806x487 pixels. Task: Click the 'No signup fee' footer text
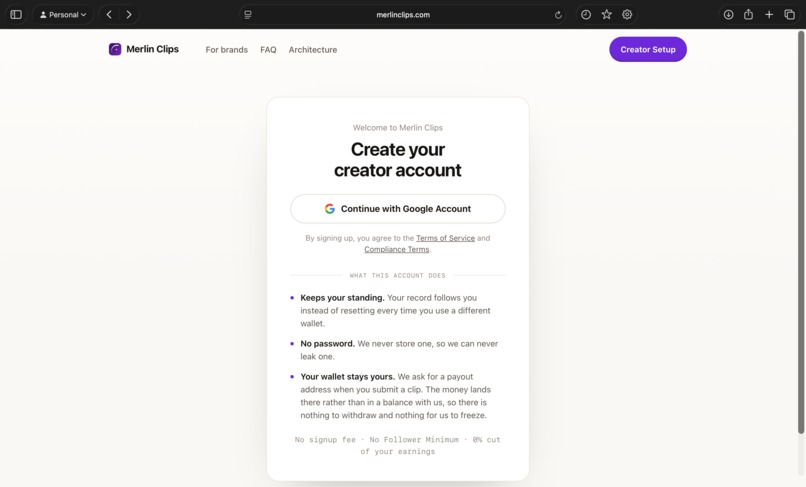click(325, 440)
